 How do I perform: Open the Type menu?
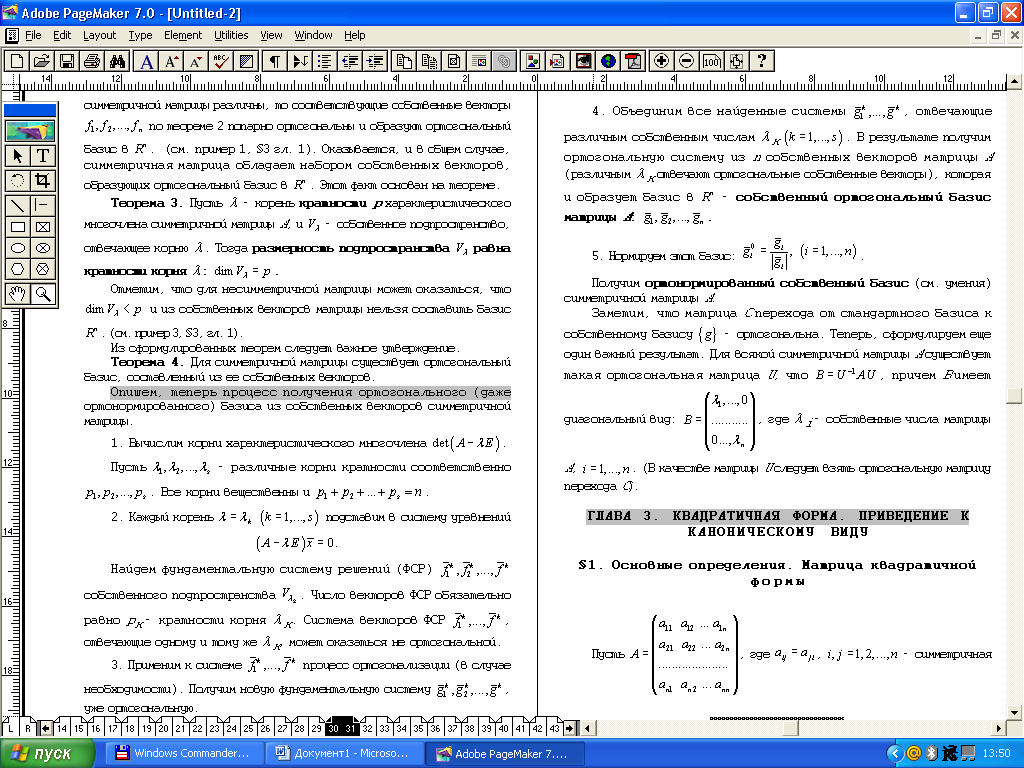140,35
